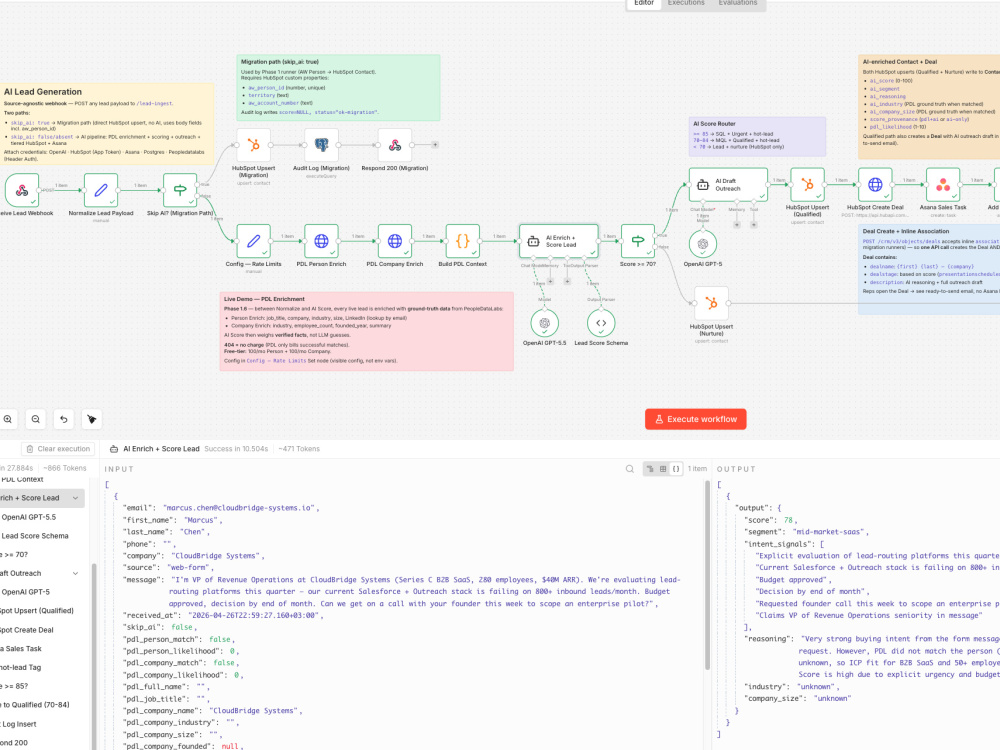1000x750 pixels.
Task: Zoom out of the canvas
Action: 36,419
